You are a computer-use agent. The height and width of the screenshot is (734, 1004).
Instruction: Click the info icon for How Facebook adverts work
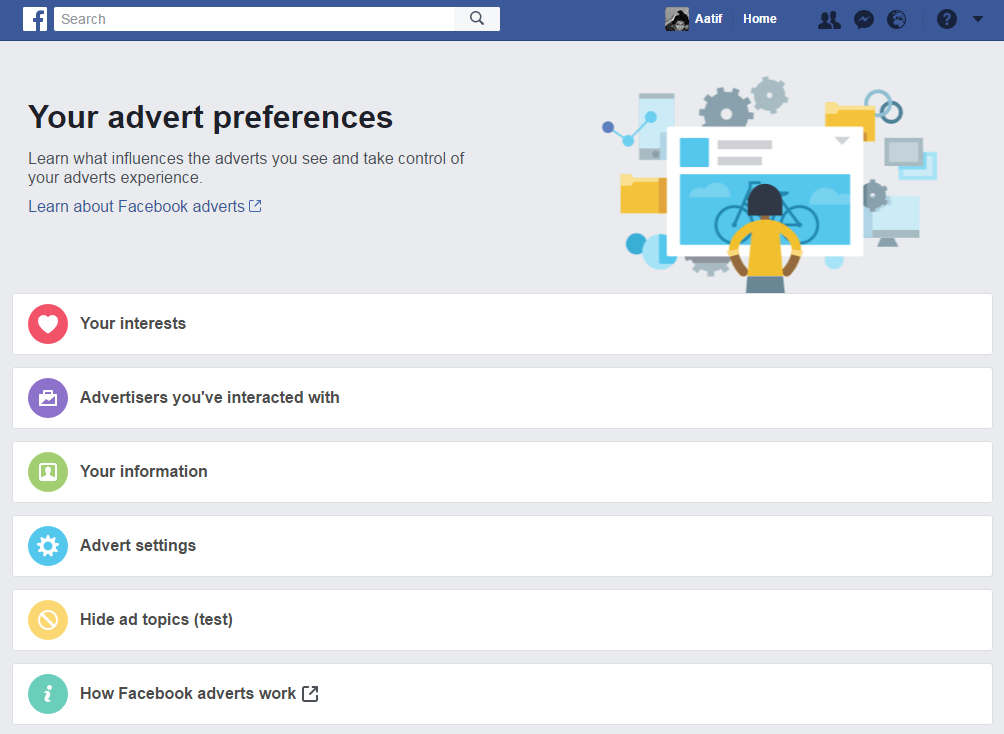pos(47,693)
